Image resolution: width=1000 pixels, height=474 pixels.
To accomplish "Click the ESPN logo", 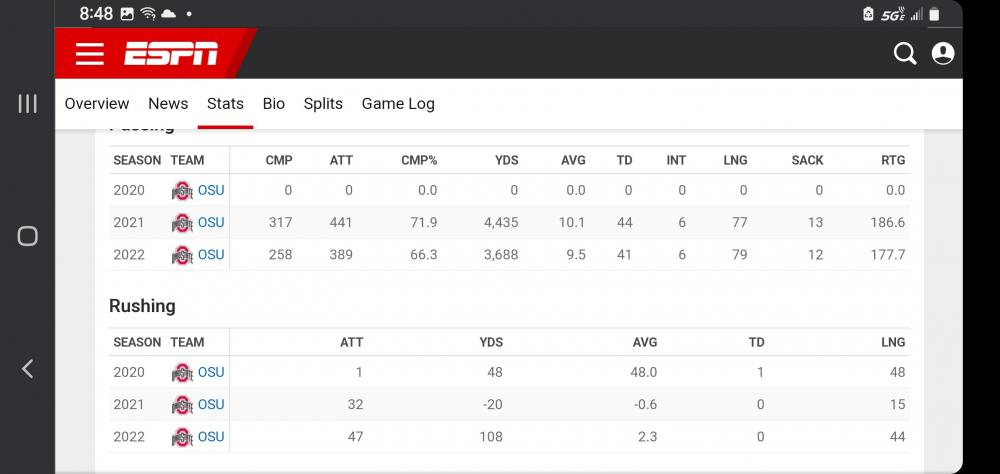I will (x=171, y=54).
